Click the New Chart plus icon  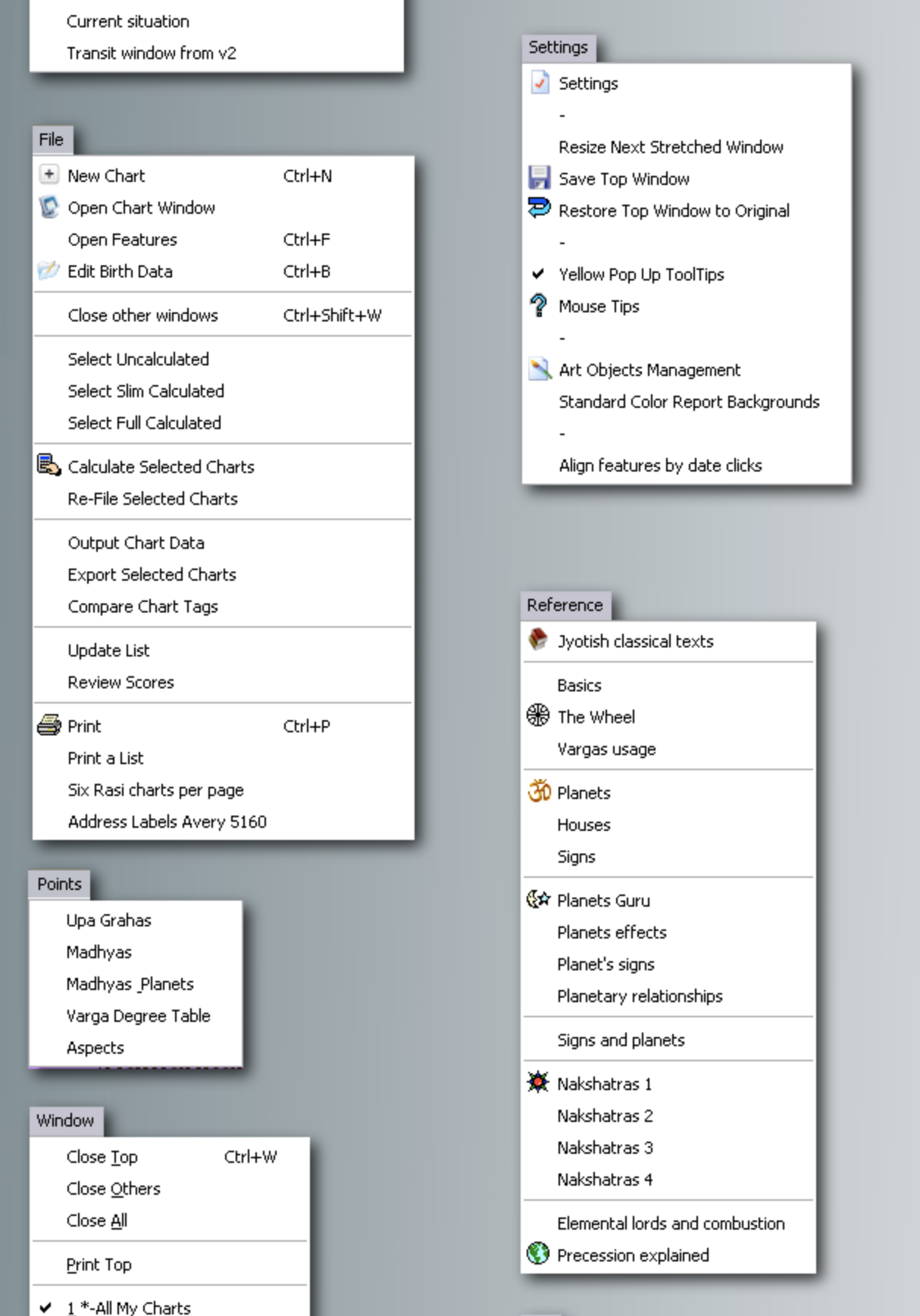coord(49,175)
